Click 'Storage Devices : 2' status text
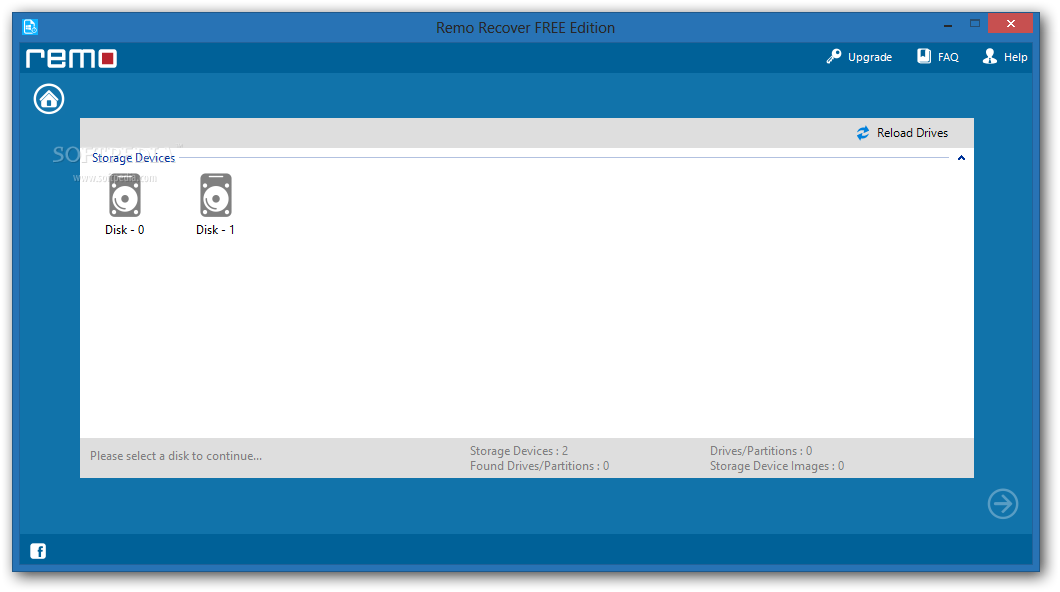The width and height of the screenshot is (1060, 592). [519, 451]
